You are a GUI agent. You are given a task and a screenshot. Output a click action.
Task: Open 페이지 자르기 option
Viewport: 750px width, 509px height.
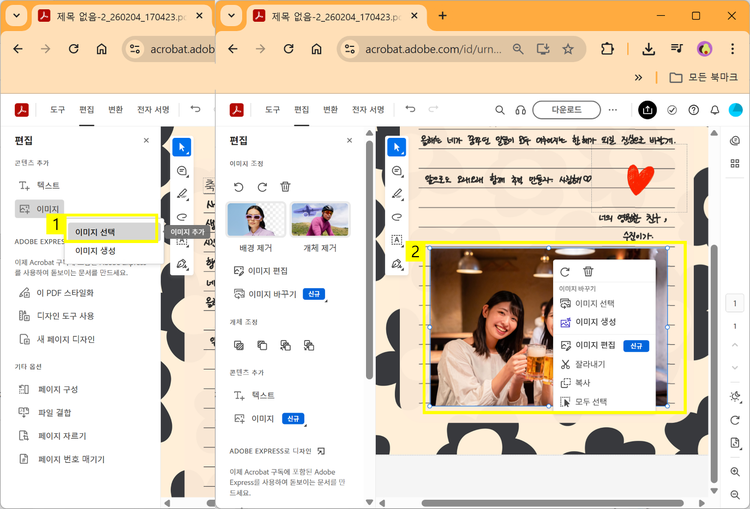point(52,436)
